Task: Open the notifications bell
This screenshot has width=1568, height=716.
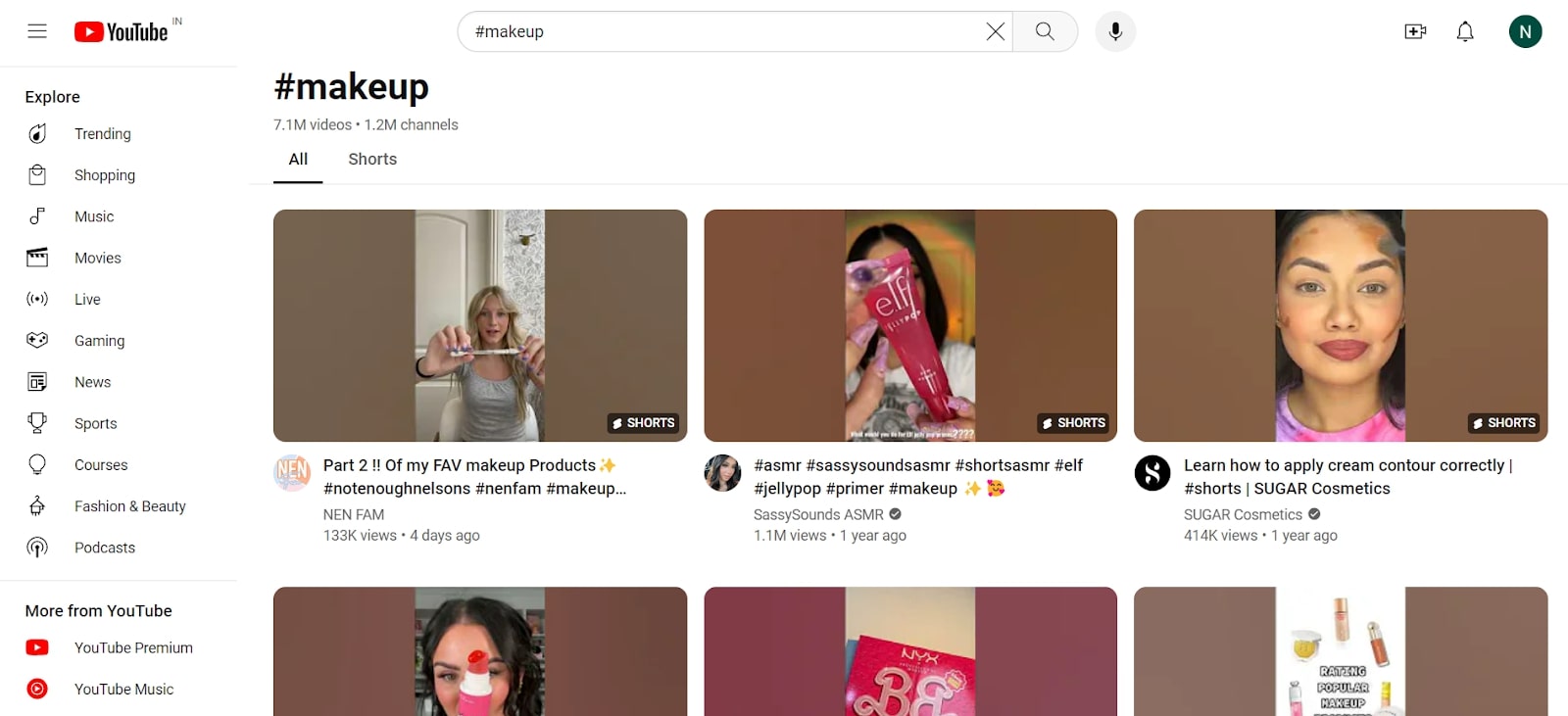Action: (x=1465, y=31)
